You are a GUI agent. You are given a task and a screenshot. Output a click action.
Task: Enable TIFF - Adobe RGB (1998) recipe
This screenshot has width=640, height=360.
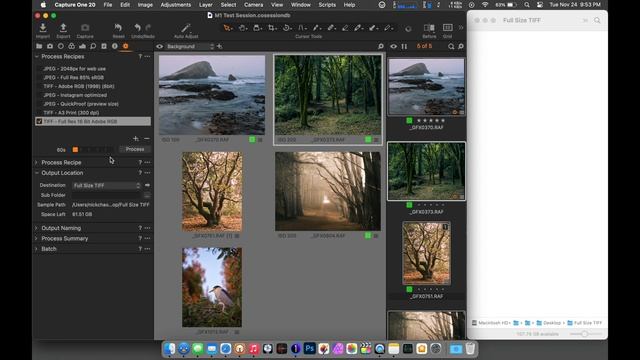39,86
